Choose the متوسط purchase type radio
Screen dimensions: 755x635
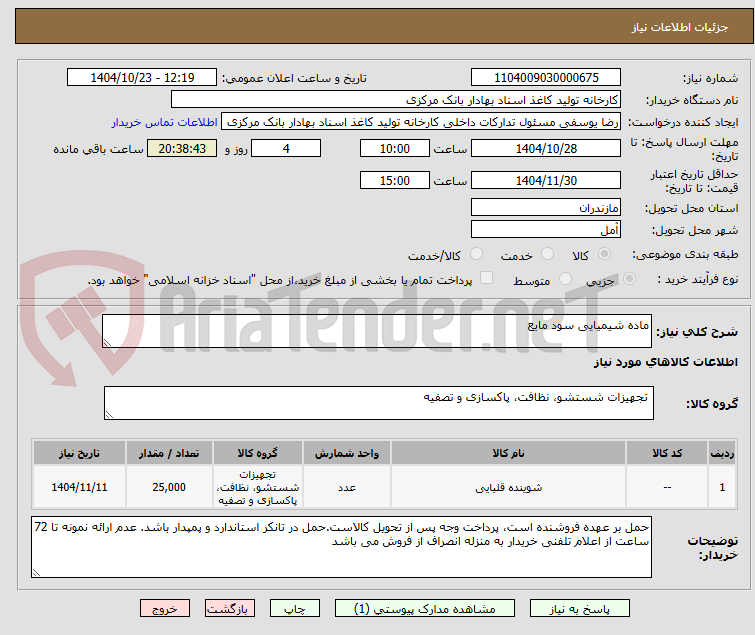[565, 279]
